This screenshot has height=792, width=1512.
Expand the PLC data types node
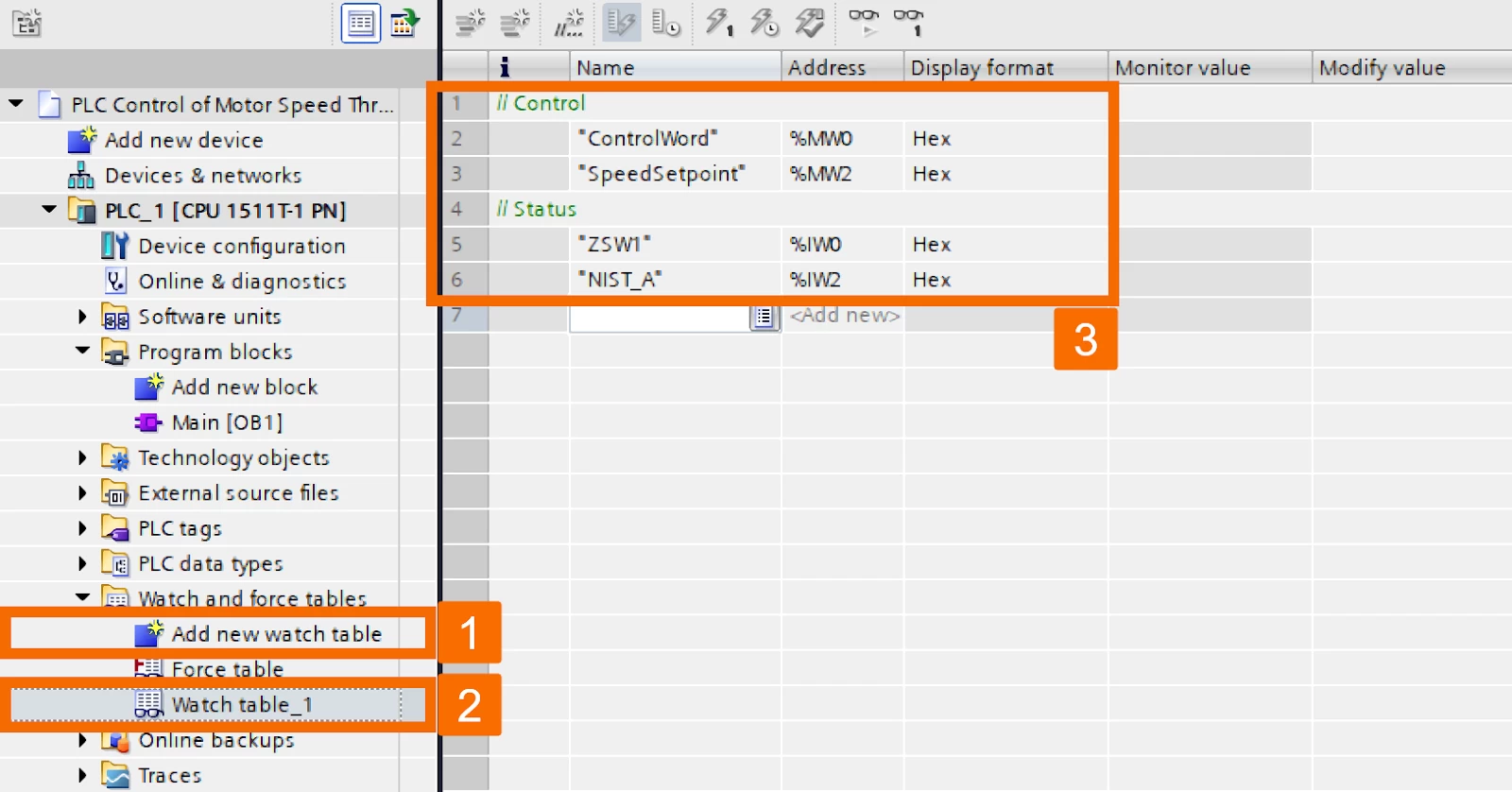click(x=82, y=563)
